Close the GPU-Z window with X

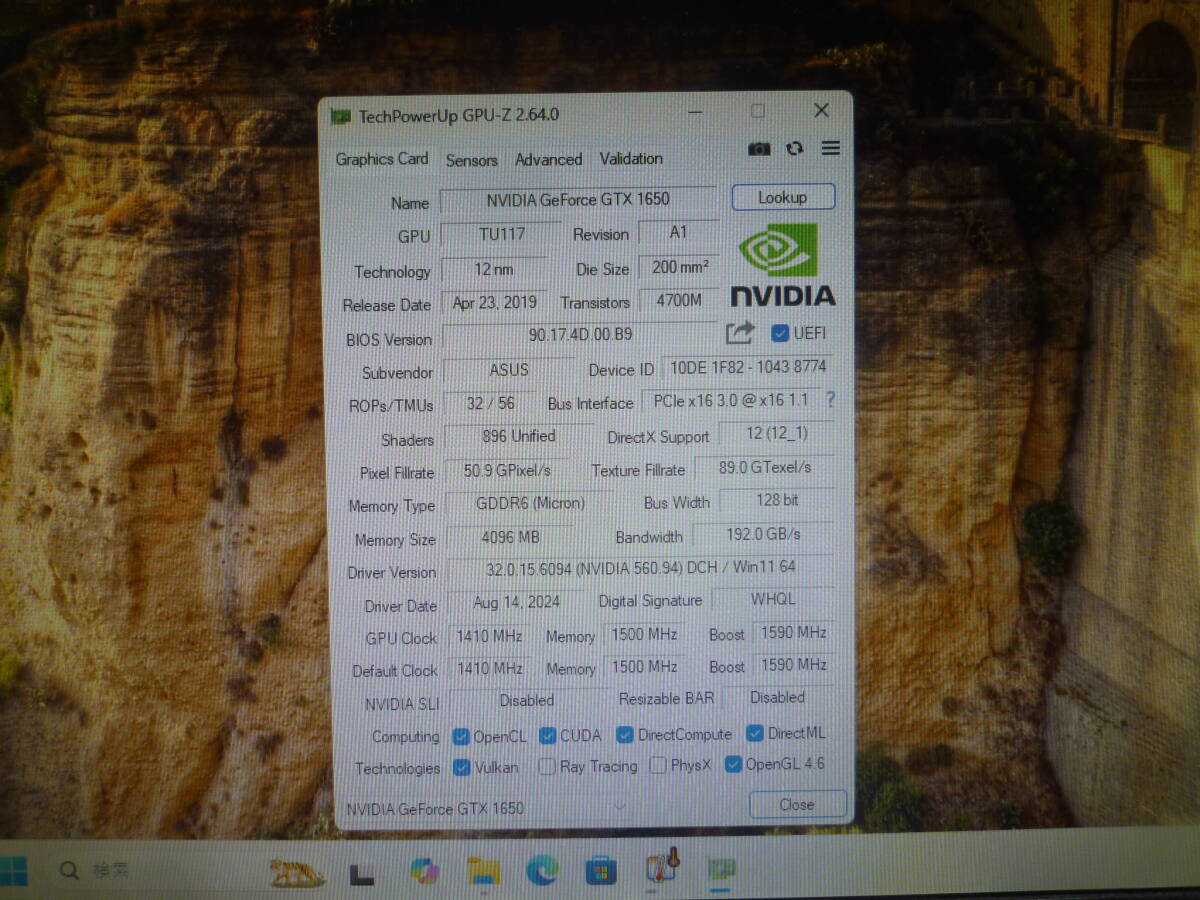coord(821,111)
